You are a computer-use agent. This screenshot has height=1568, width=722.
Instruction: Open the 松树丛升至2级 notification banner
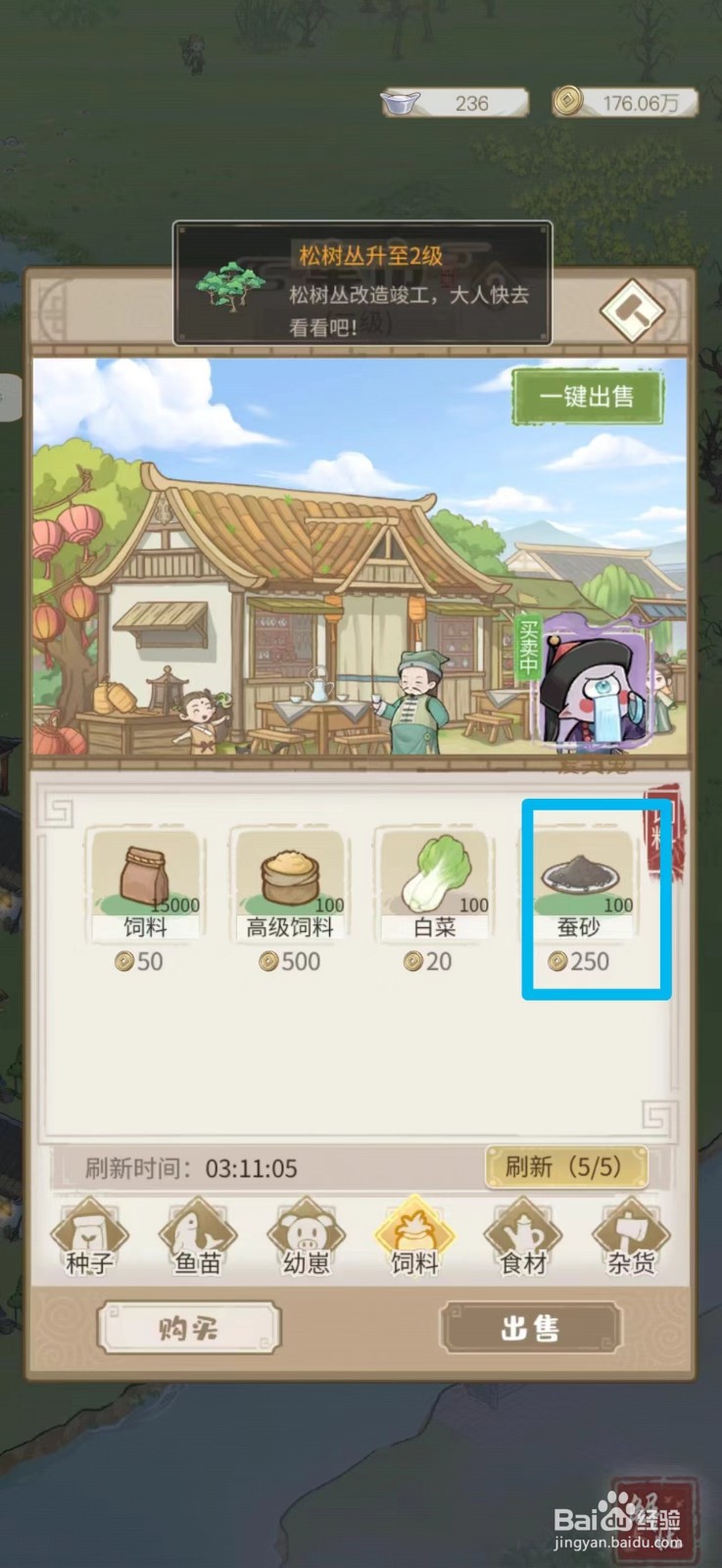click(x=362, y=283)
